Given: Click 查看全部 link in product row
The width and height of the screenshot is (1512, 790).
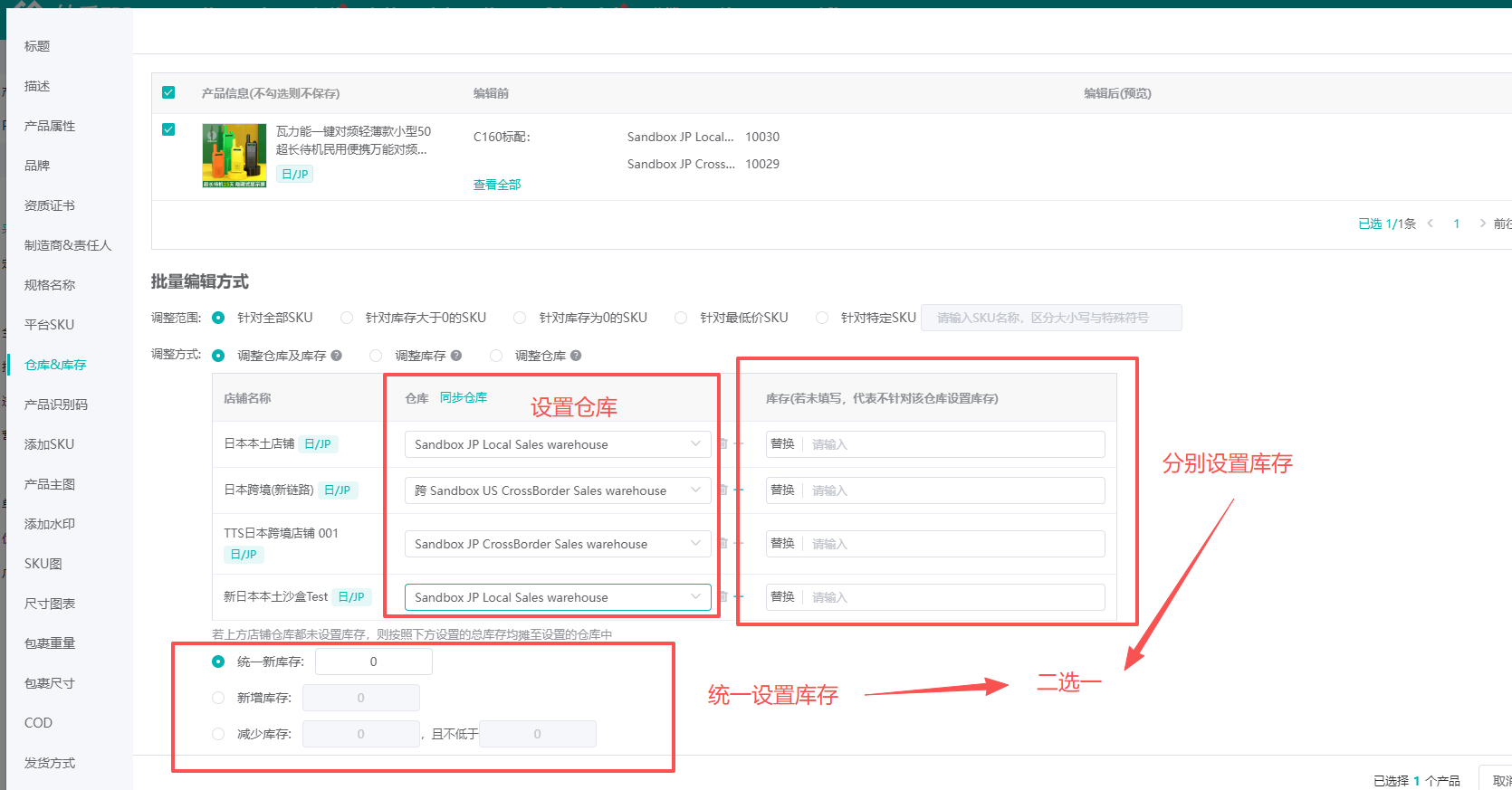Looking at the screenshot, I should 497,185.
